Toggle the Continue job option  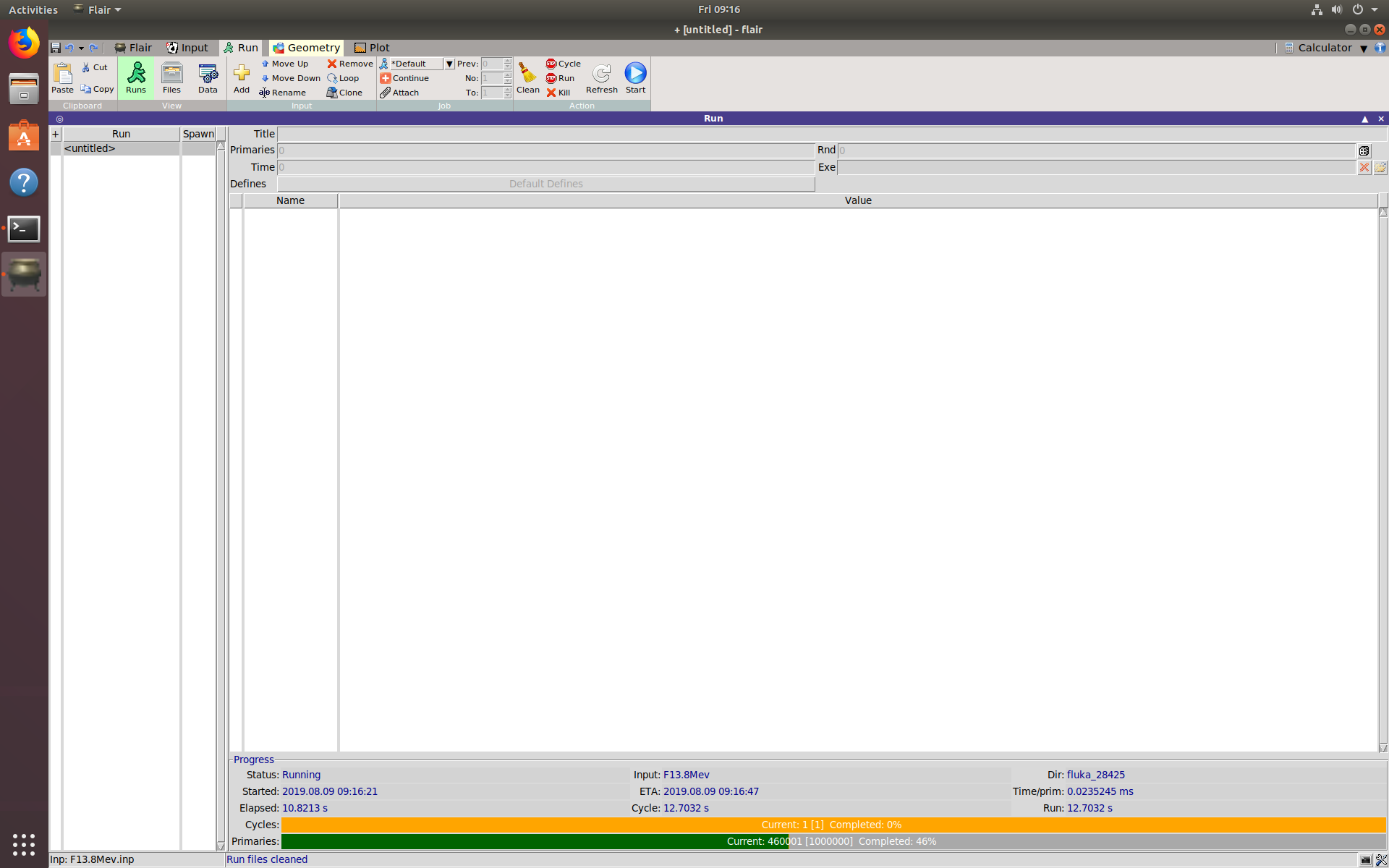pos(404,78)
